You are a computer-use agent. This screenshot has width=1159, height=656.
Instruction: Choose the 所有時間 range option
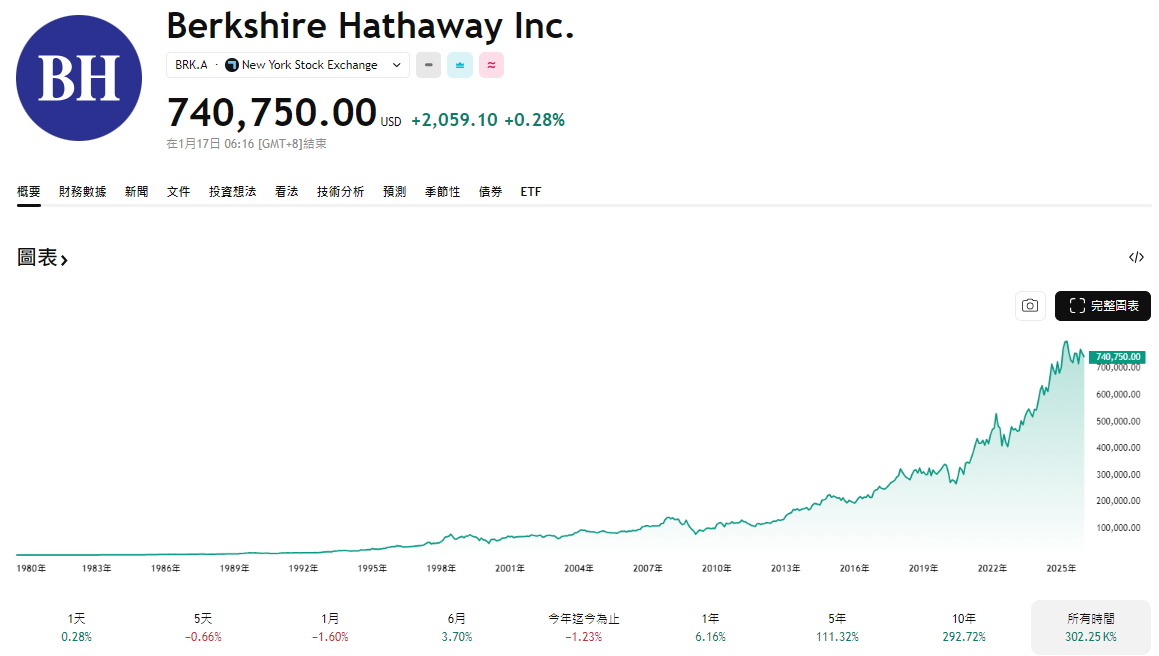tap(1090, 627)
